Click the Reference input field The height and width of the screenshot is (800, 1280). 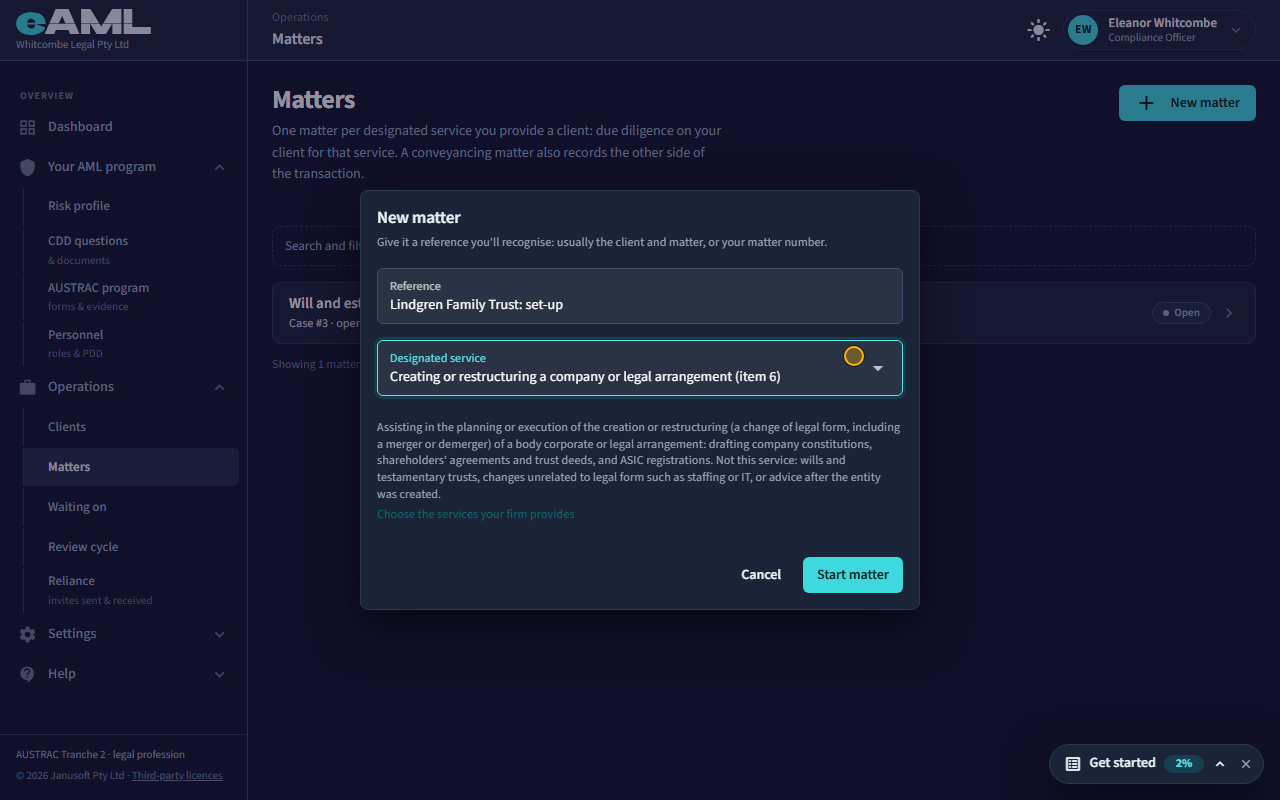pyautogui.click(x=640, y=296)
